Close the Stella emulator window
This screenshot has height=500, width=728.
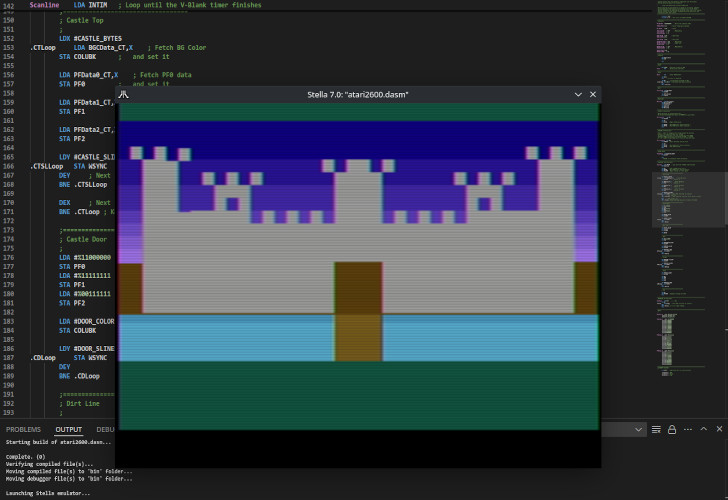coord(593,94)
